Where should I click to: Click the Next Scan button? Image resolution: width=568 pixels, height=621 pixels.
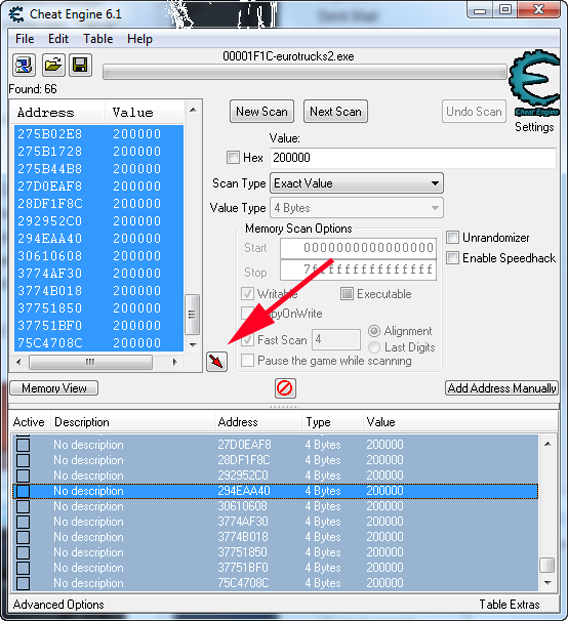coord(335,112)
